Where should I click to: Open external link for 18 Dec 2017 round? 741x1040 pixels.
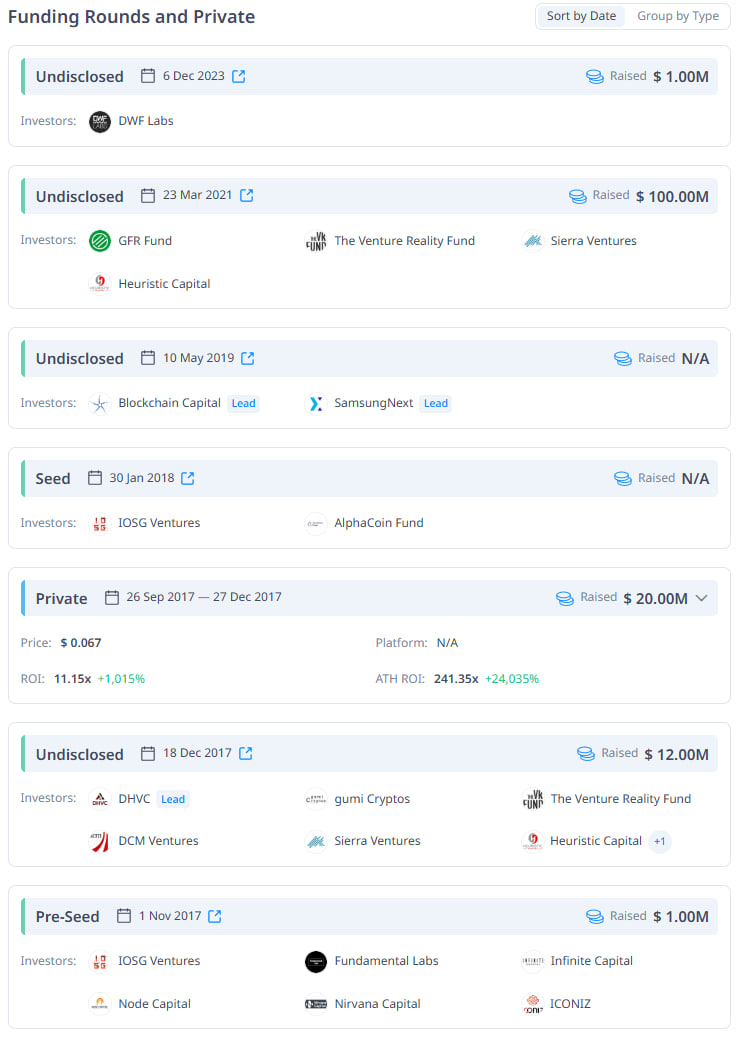[246, 753]
